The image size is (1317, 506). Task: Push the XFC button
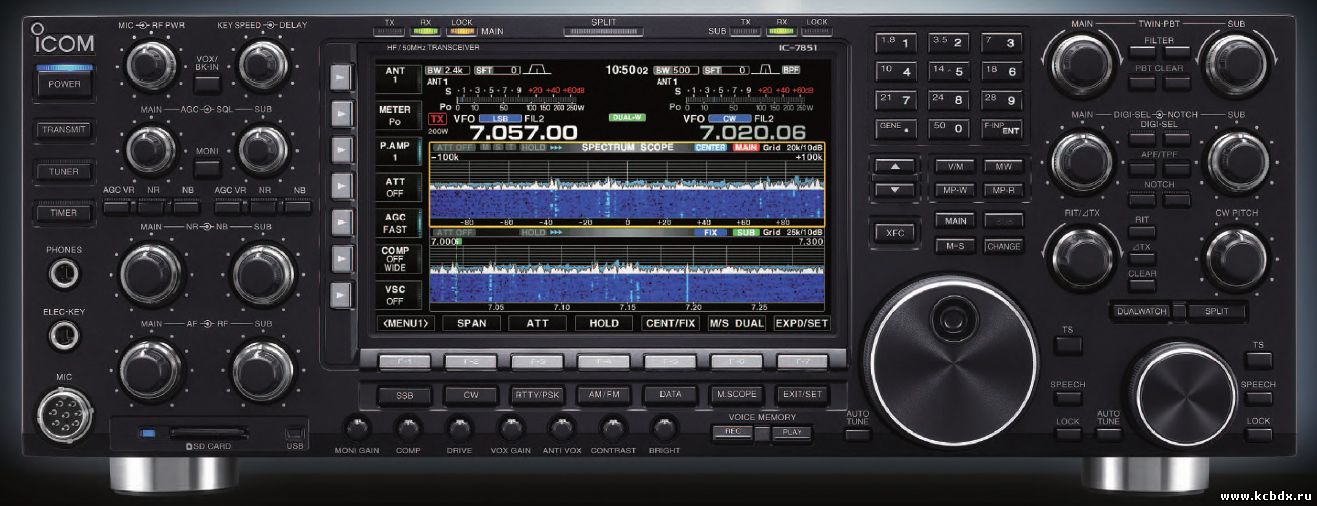[895, 232]
